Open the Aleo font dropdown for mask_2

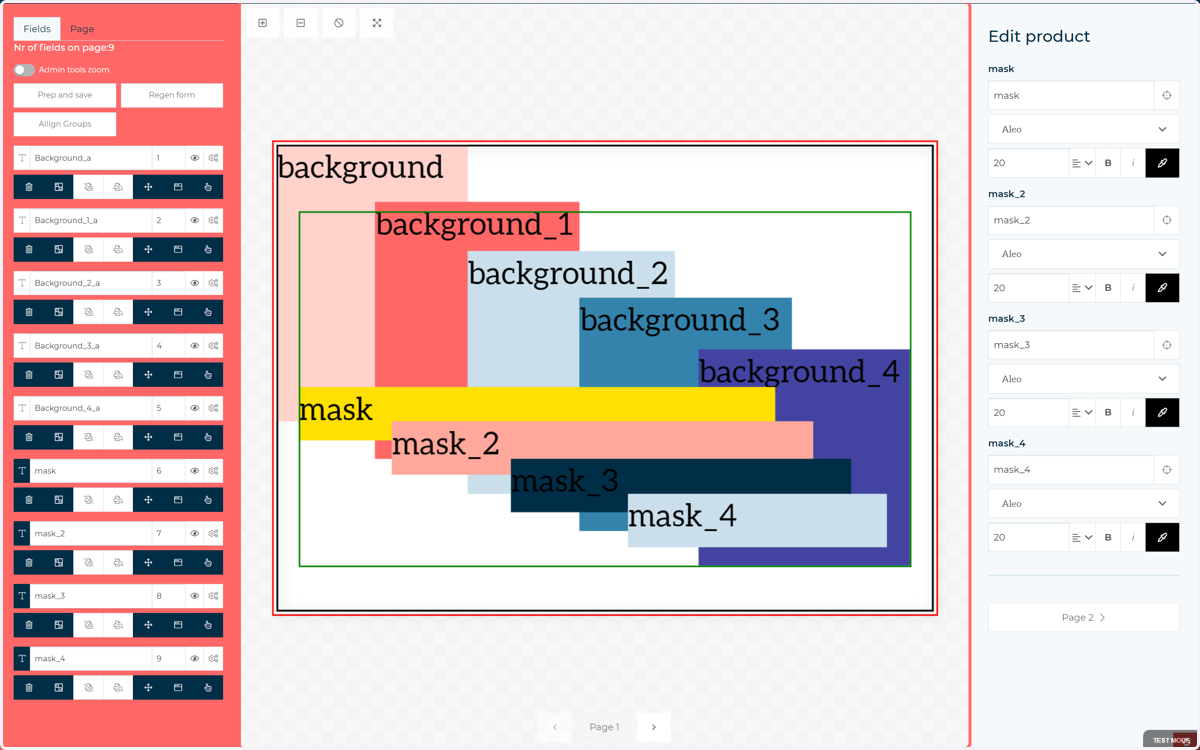(x=1084, y=254)
